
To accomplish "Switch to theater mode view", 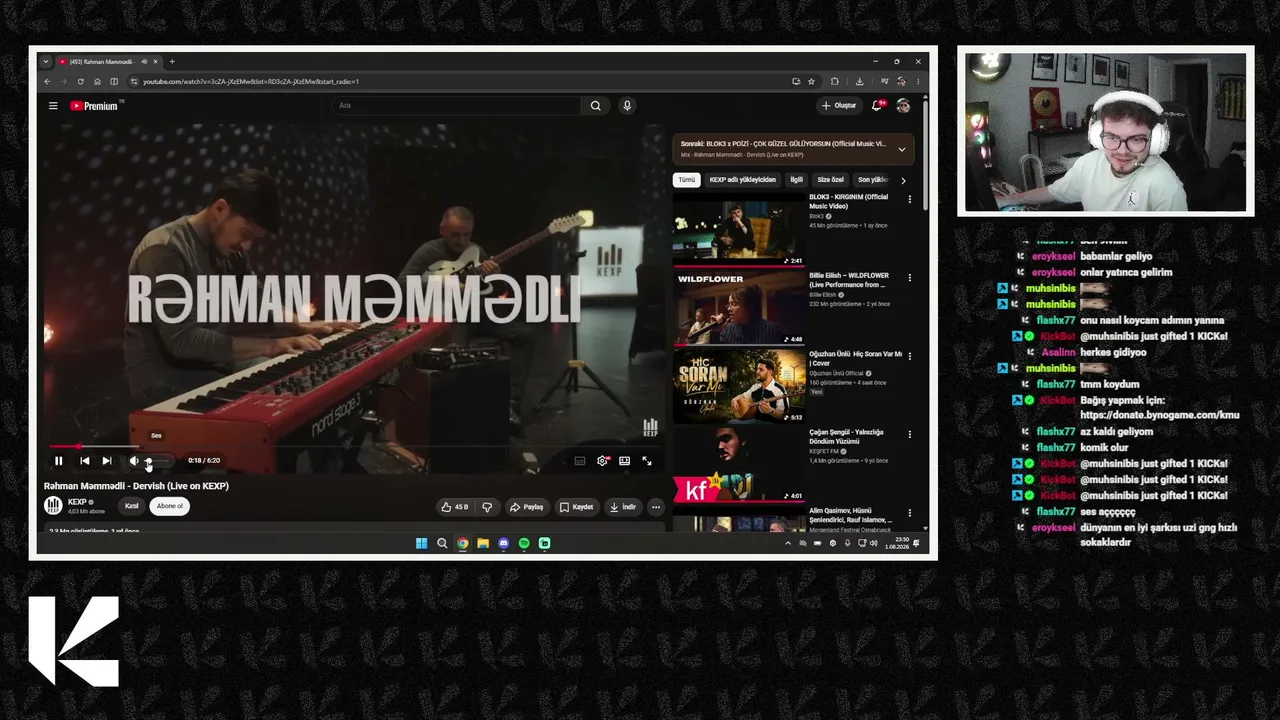I will pyautogui.click(x=624, y=461).
